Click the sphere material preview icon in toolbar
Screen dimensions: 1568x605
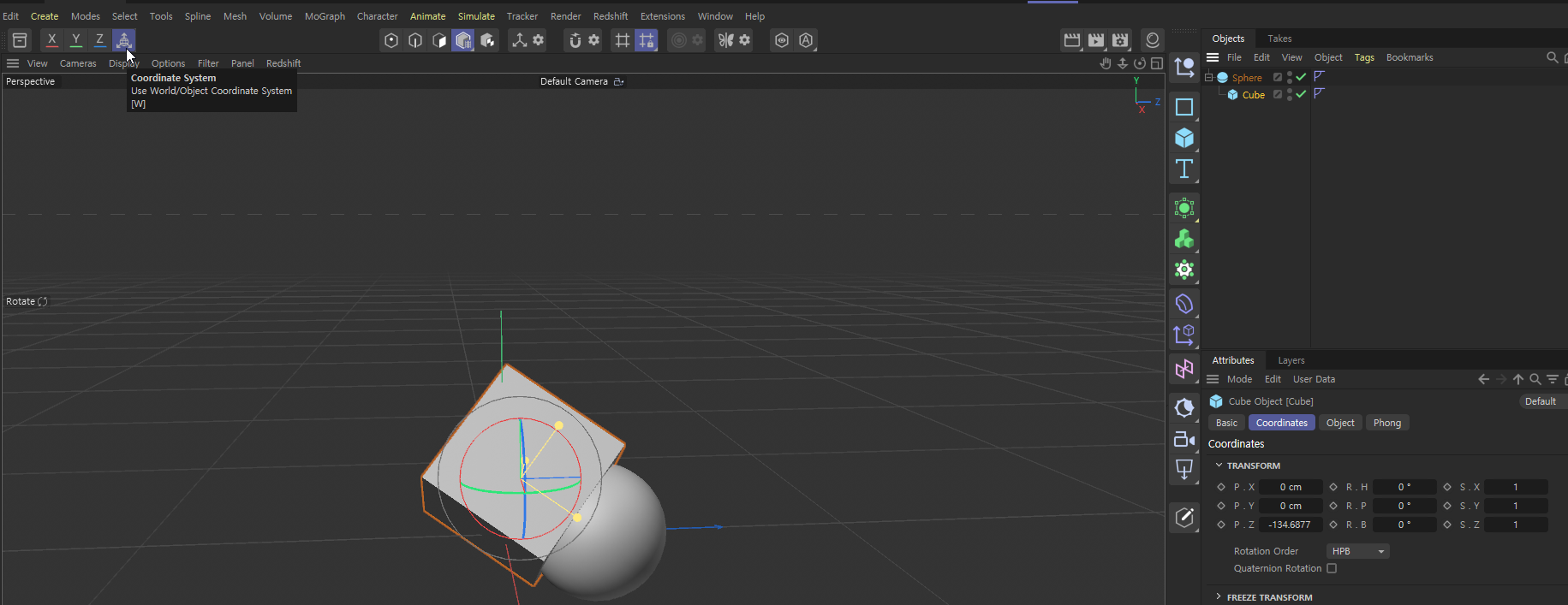(x=1153, y=40)
